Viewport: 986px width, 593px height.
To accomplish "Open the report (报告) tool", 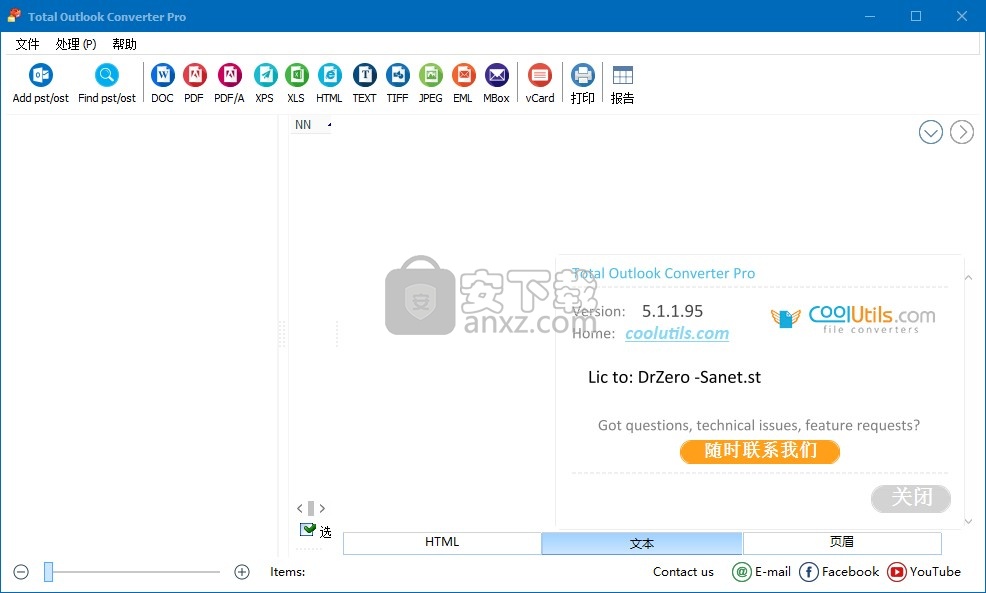I will point(623,84).
